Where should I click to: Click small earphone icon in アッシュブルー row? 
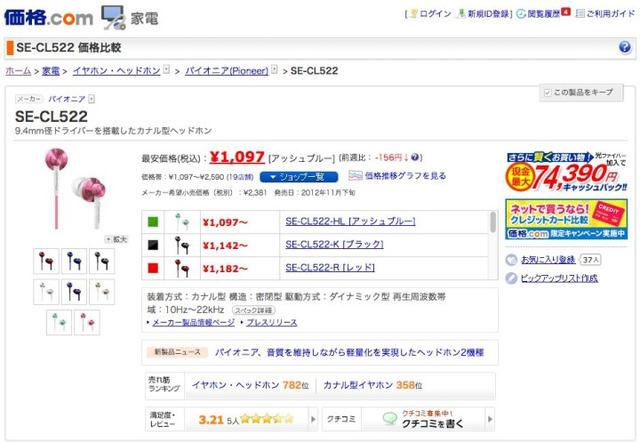click(x=182, y=221)
